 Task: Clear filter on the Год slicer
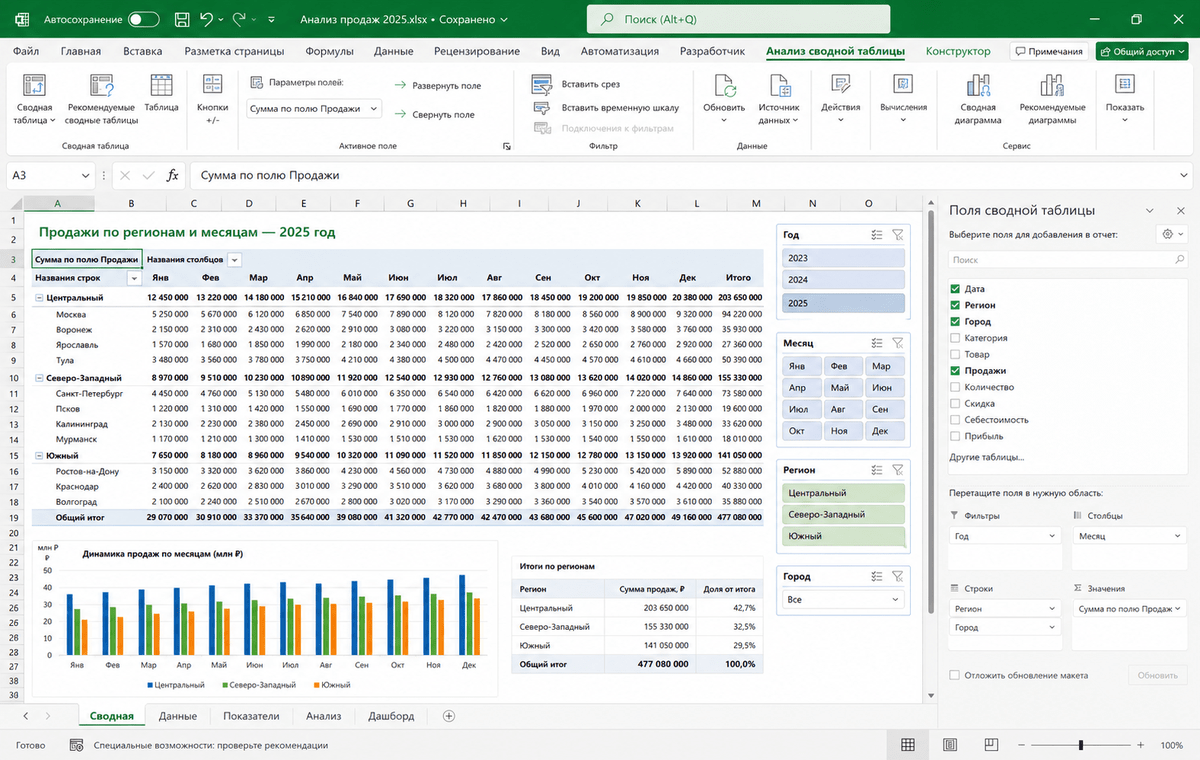tap(897, 235)
